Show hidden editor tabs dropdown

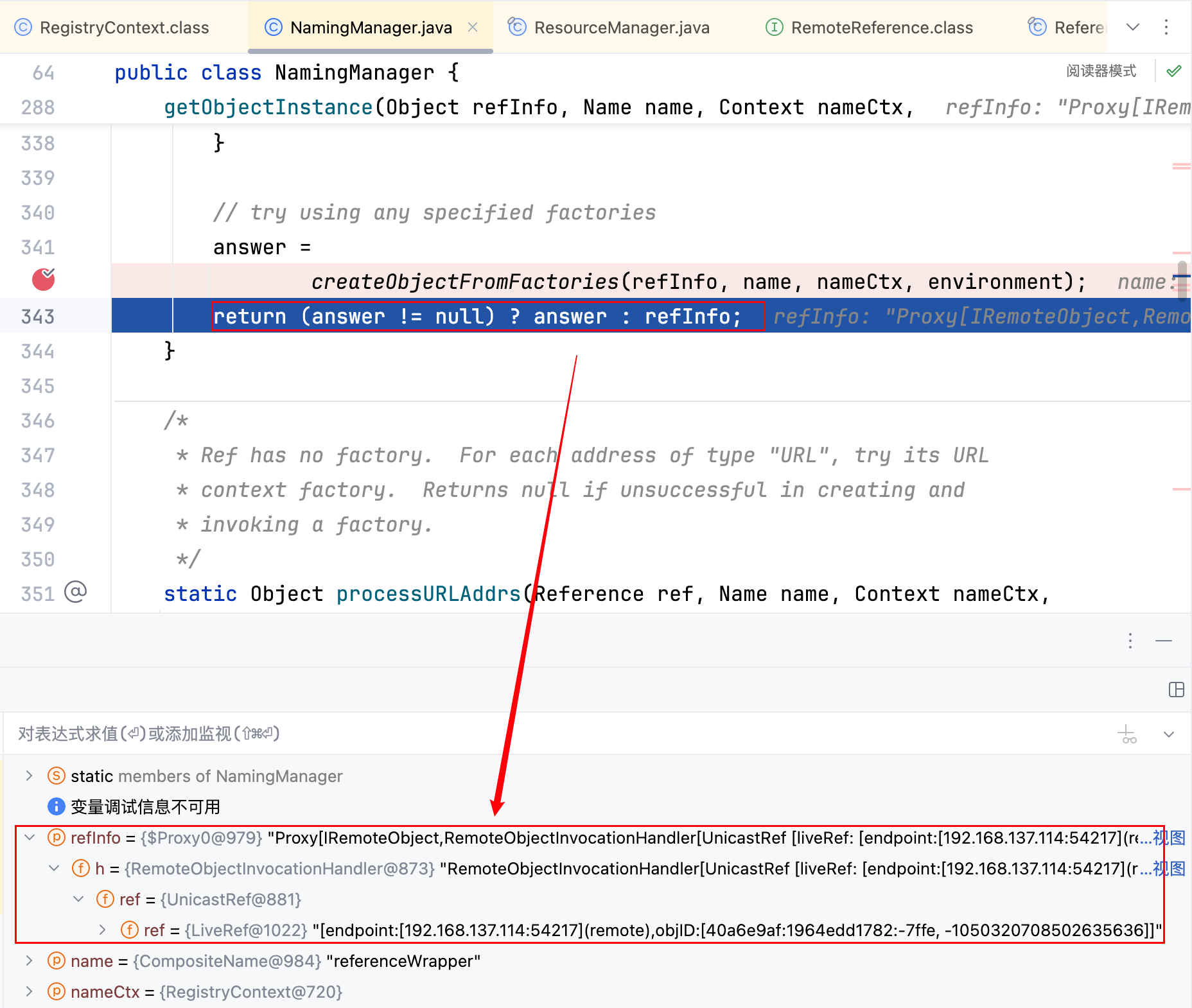tap(1133, 27)
